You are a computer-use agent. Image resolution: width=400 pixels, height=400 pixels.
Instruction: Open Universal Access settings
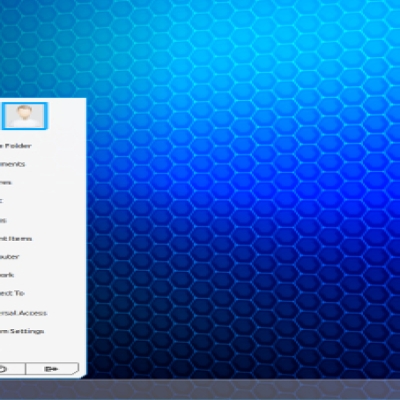pos(23,313)
